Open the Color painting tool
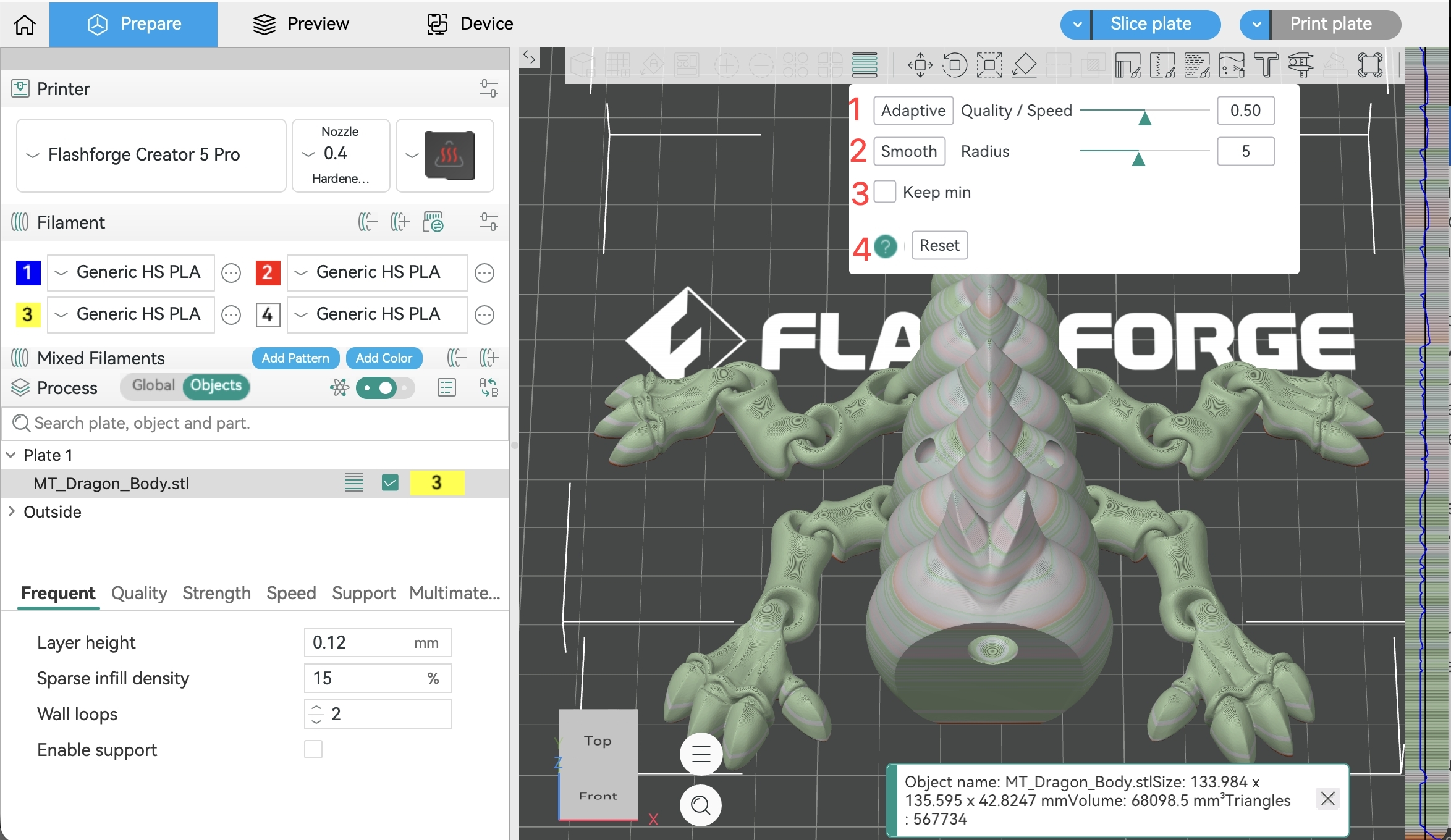Image resolution: width=1451 pixels, height=840 pixels. [1232, 65]
